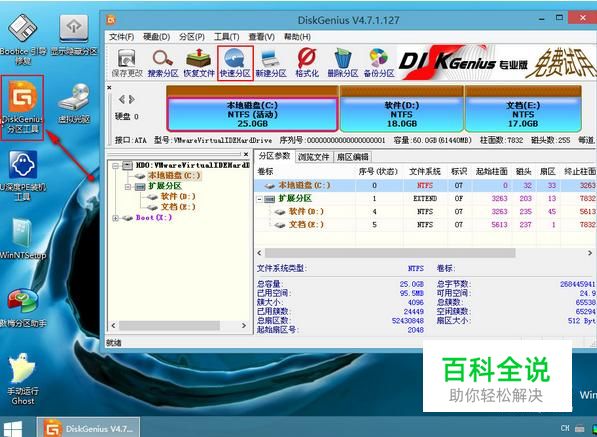Create a New Partition (新建分区)
The height and width of the screenshot is (437, 597).
tap(271, 64)
